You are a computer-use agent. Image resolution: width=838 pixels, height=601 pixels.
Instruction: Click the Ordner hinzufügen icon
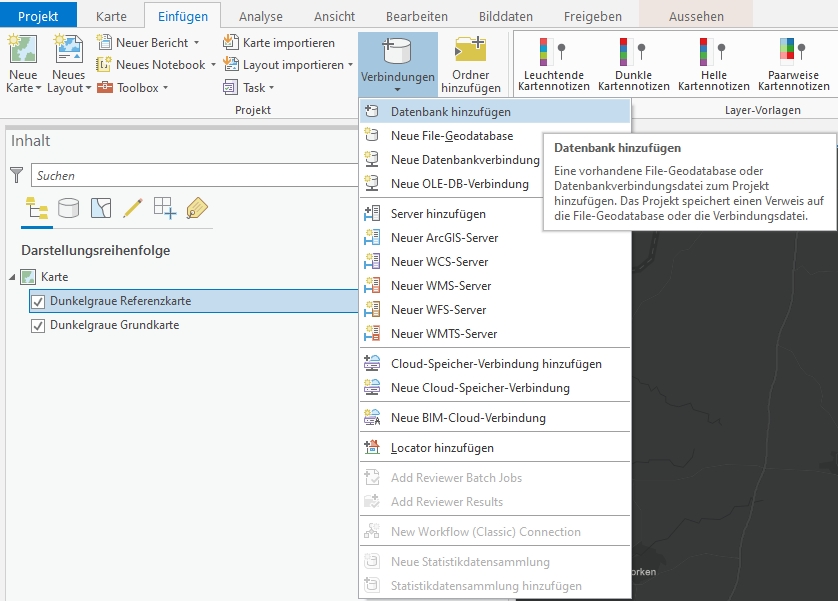point(470,52)
